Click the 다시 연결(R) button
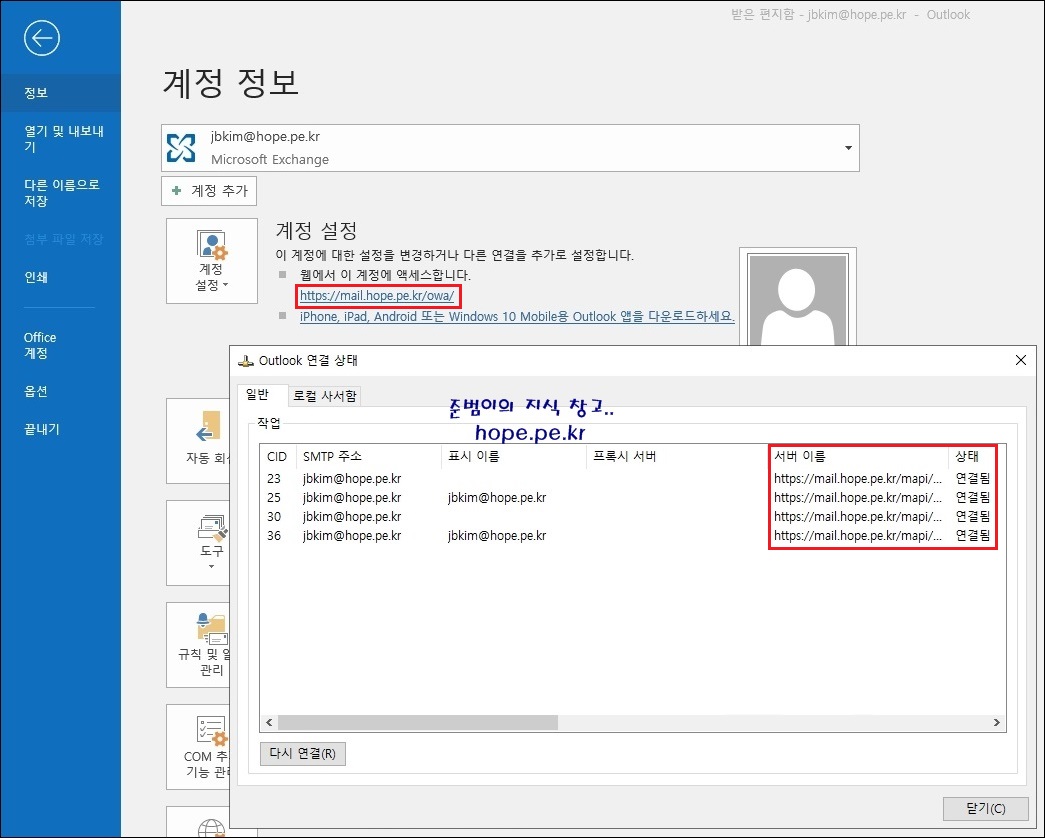The width and height of the screenshot is (1045, 838). [303, 753]
